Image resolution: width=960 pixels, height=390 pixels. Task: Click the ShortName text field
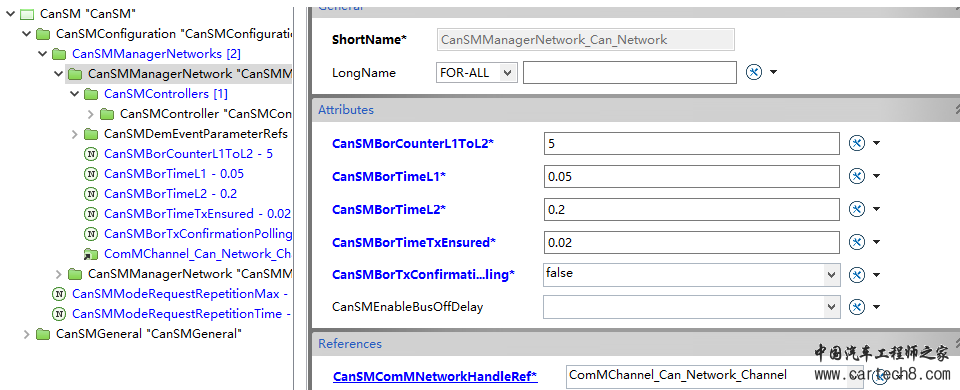click(x=586, y=40)
